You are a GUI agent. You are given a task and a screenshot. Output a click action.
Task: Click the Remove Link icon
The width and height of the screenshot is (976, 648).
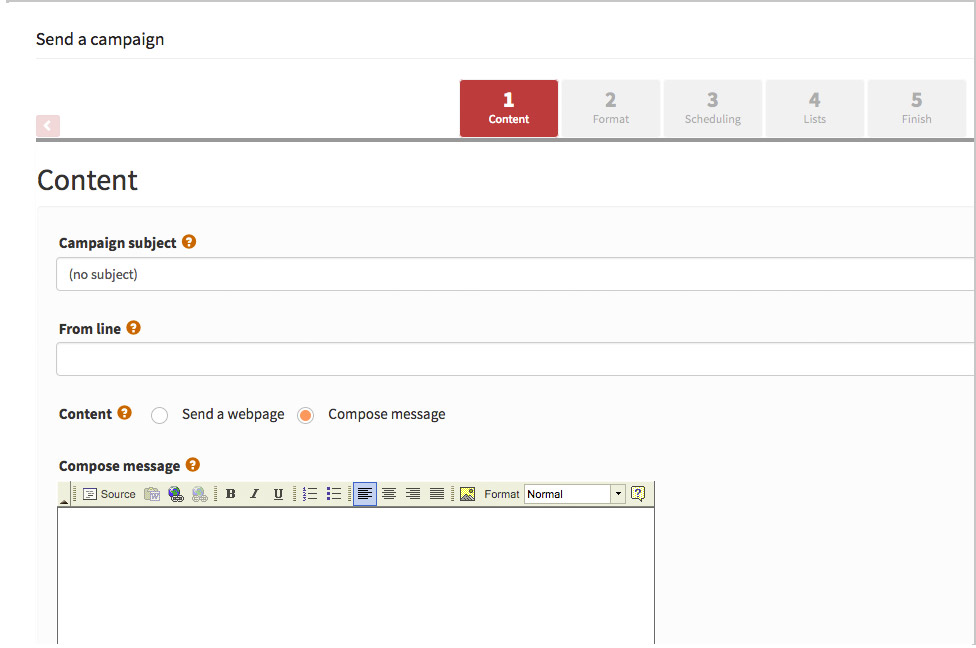pos(200,494)
